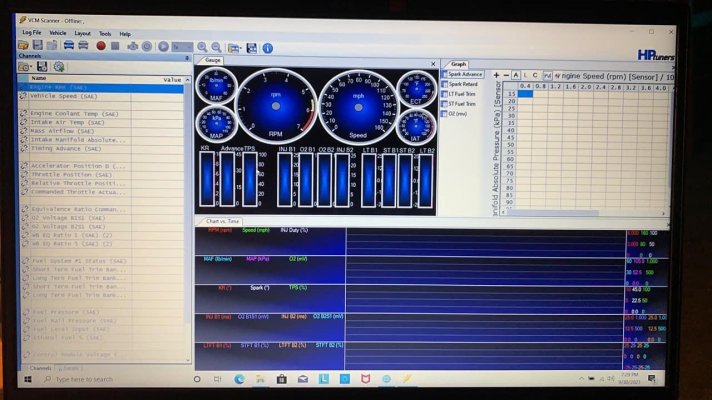This screenshot has height=400, width=712.
Task: Open a log file with the folder icon
Action: point(23,45)
